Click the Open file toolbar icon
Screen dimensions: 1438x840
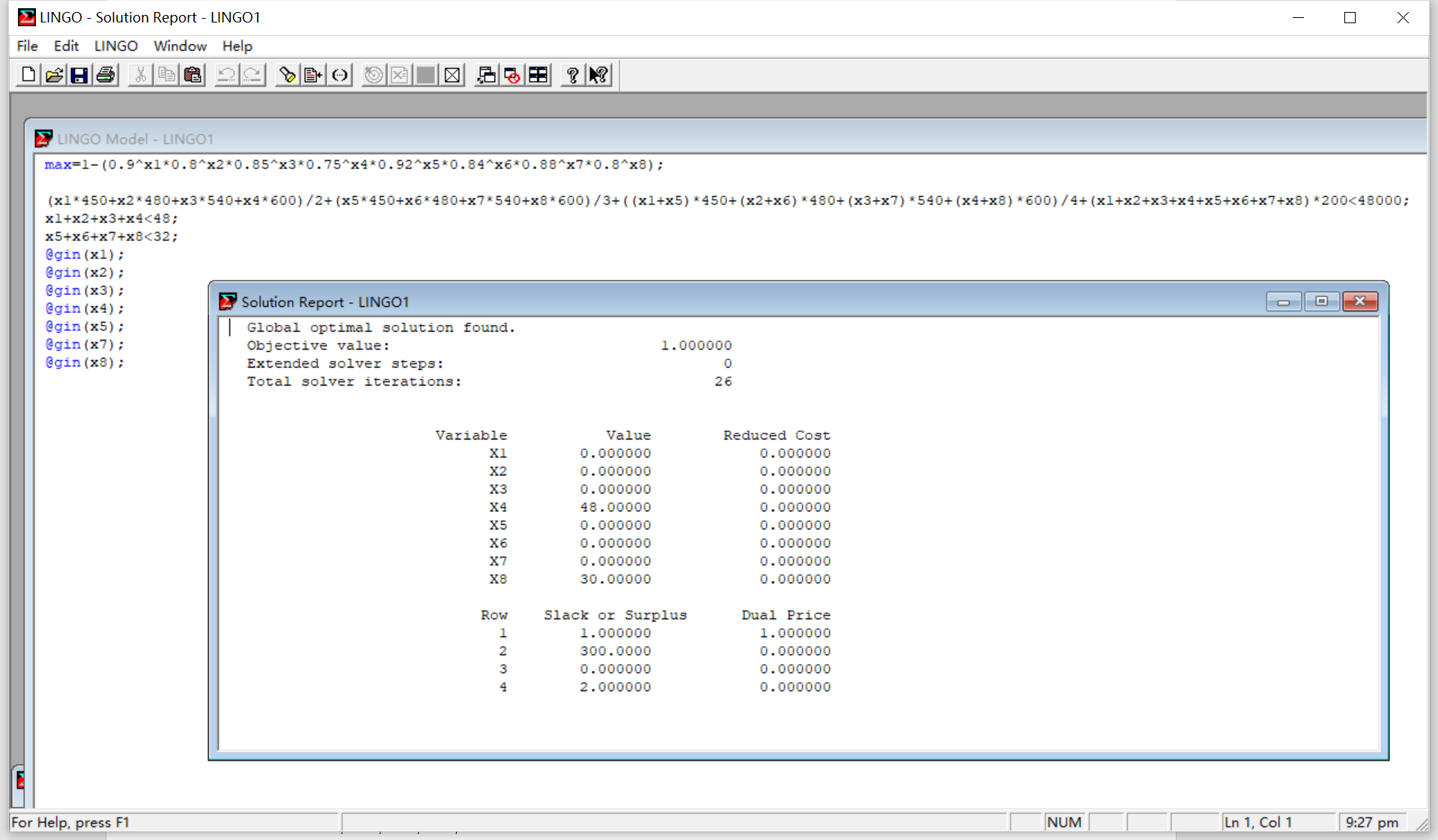pos(54,75)
